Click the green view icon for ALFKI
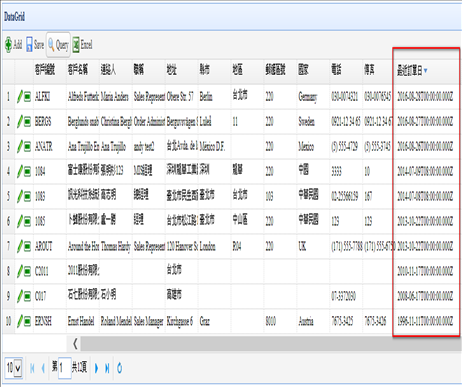Image resolution: width=462 pixels, height=387 pixels. click(27, 97)
